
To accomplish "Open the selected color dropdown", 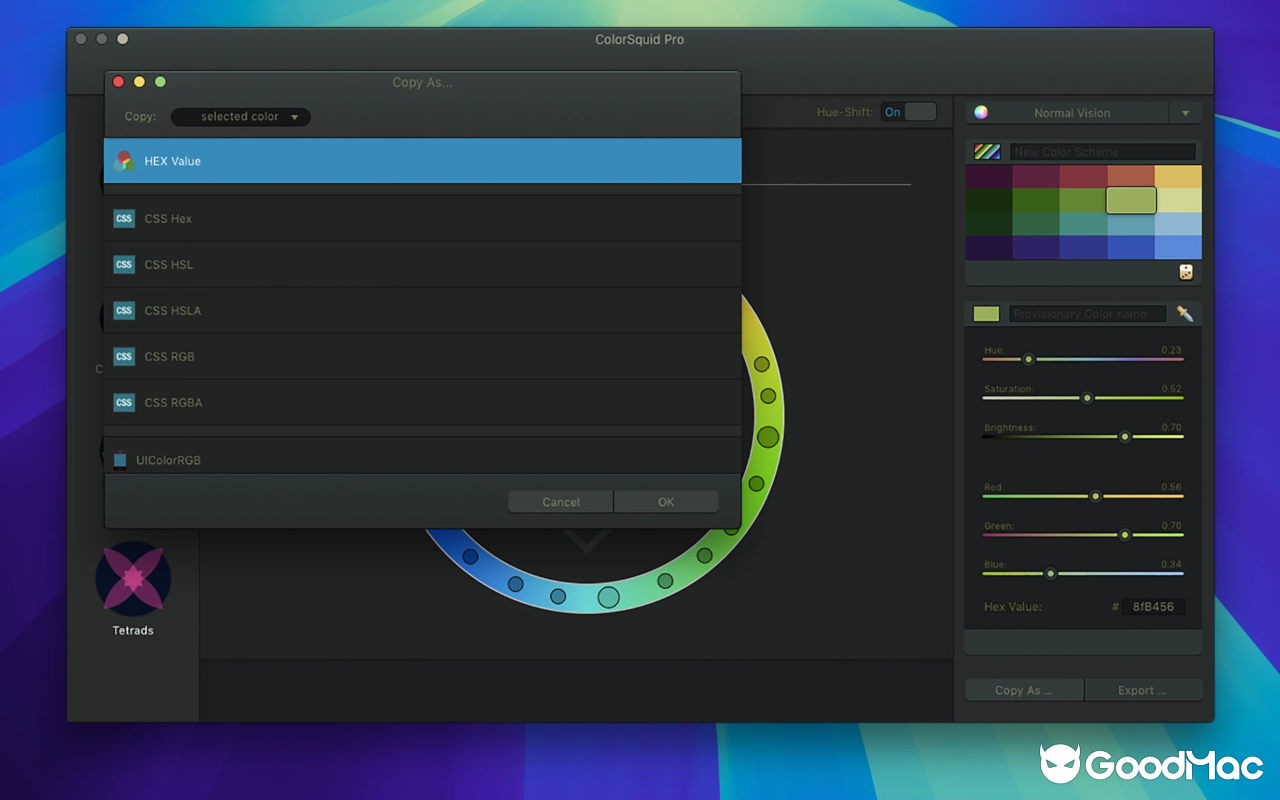I will 240,116.
